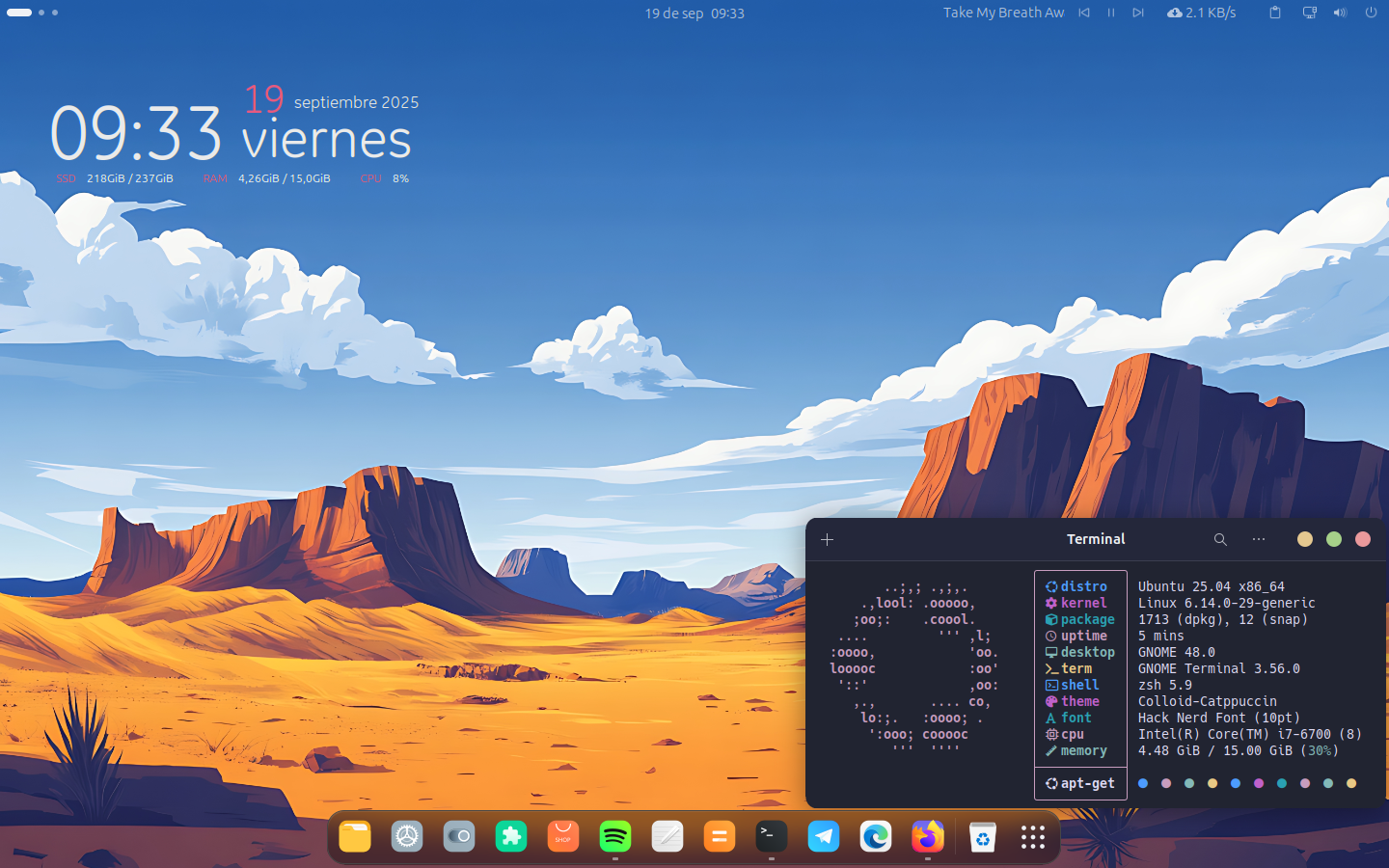Viewport: 1389px width, 868px height.
Task: Launch Telegram from the dock
Action: click(823, 836)
